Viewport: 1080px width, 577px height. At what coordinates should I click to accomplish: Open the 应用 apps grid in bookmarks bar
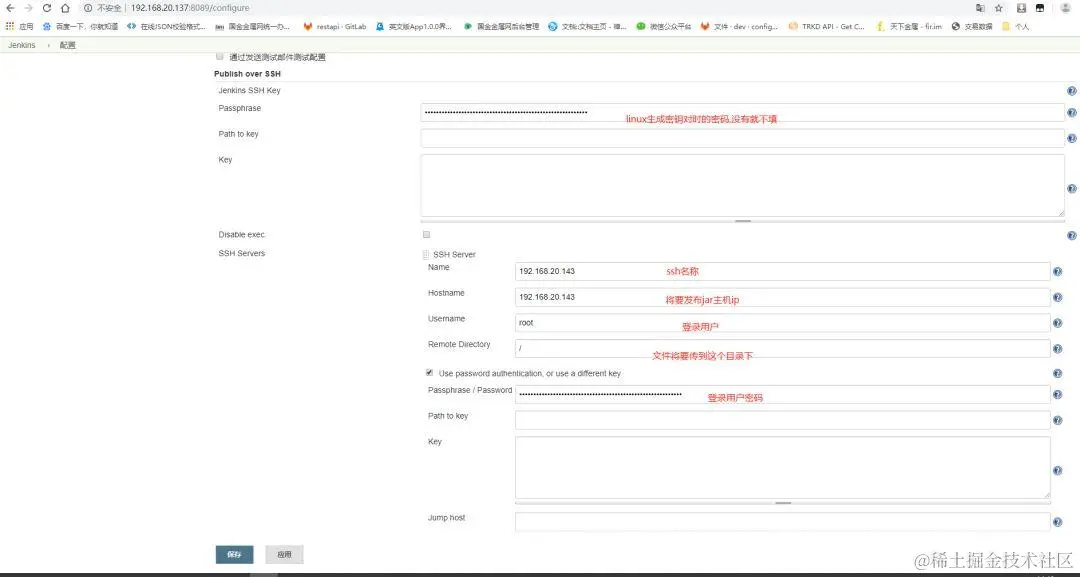19,27
